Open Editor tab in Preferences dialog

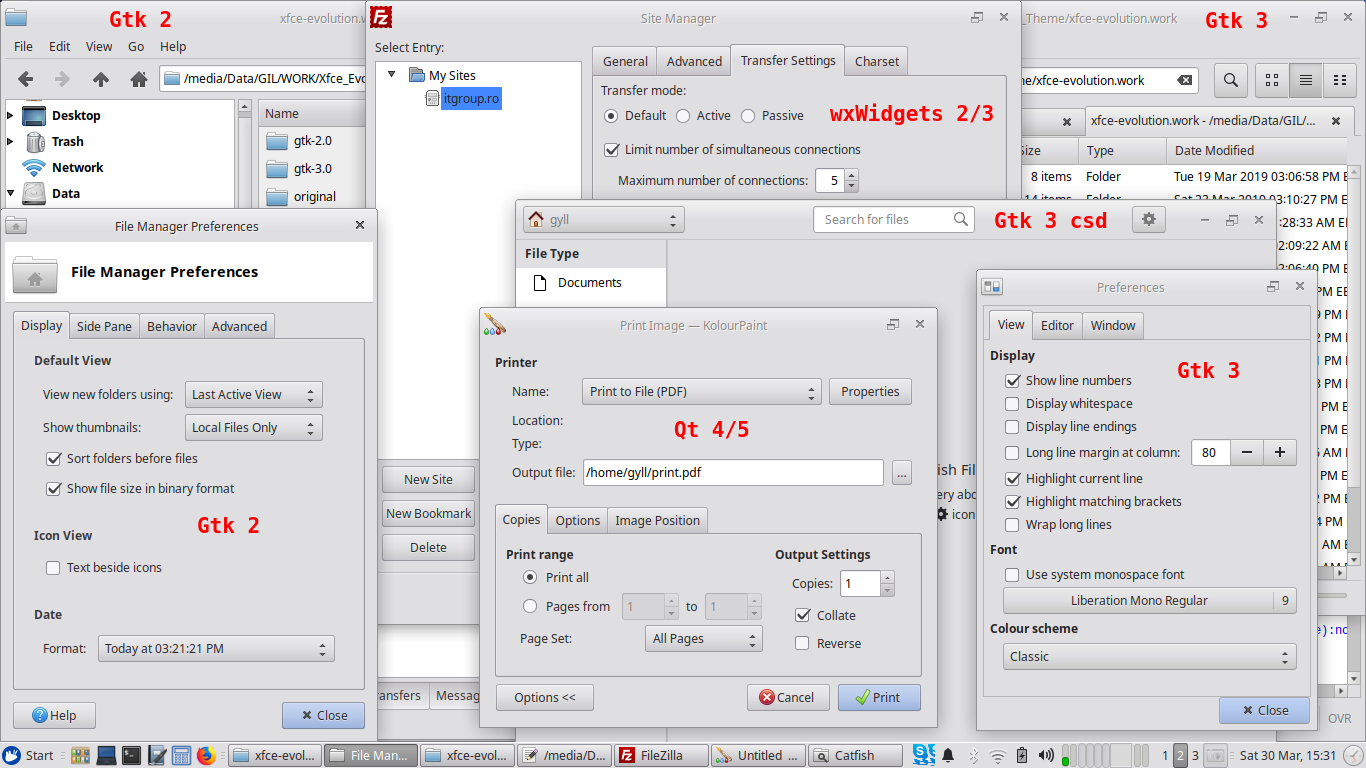click(1057, 325)
